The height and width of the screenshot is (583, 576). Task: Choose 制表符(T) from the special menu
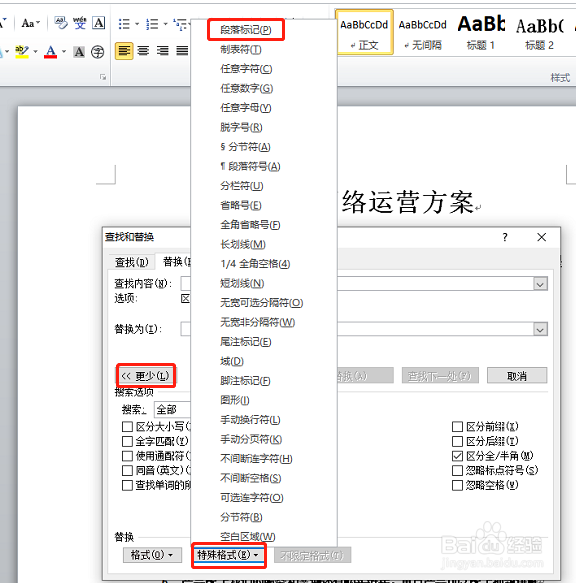pos(241,49)
